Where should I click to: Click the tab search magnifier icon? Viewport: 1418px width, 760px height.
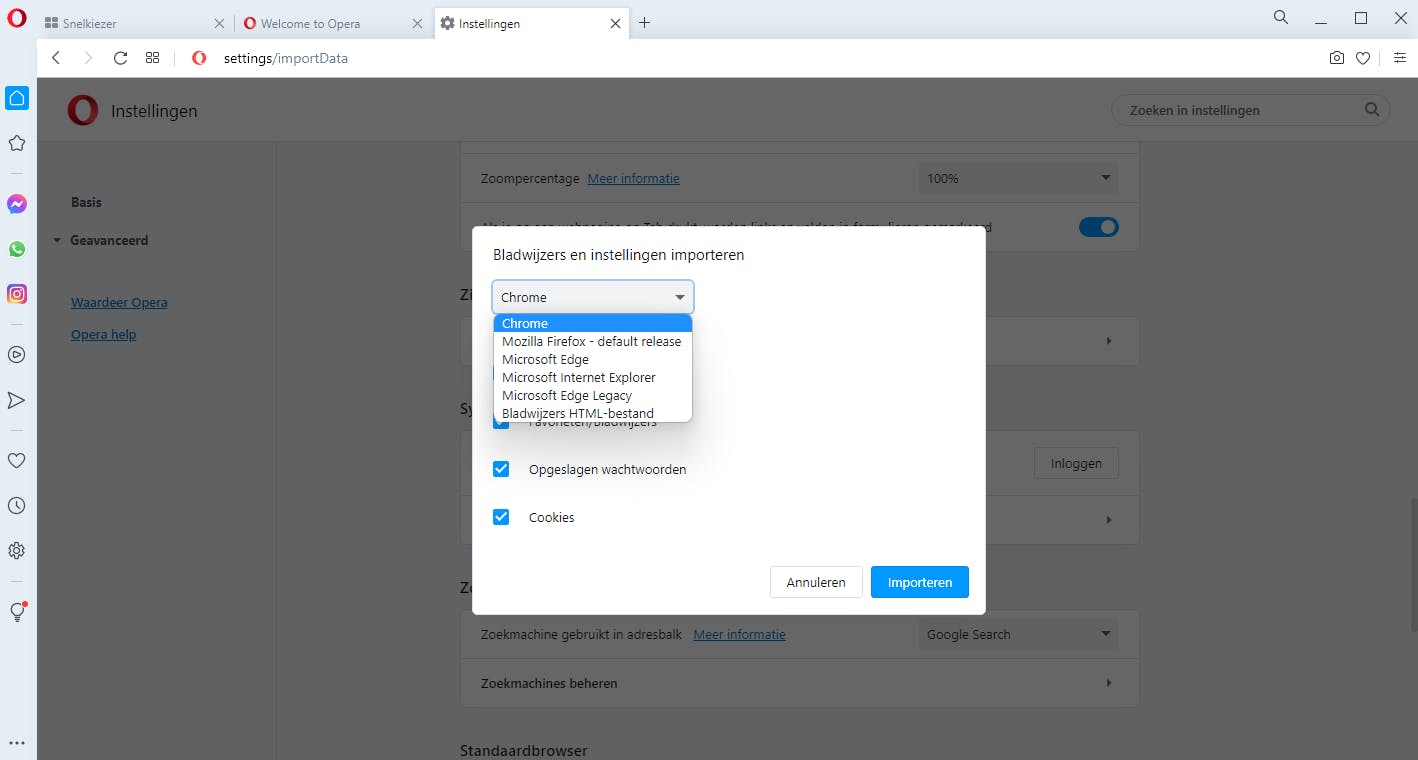tap(1281, 18)
